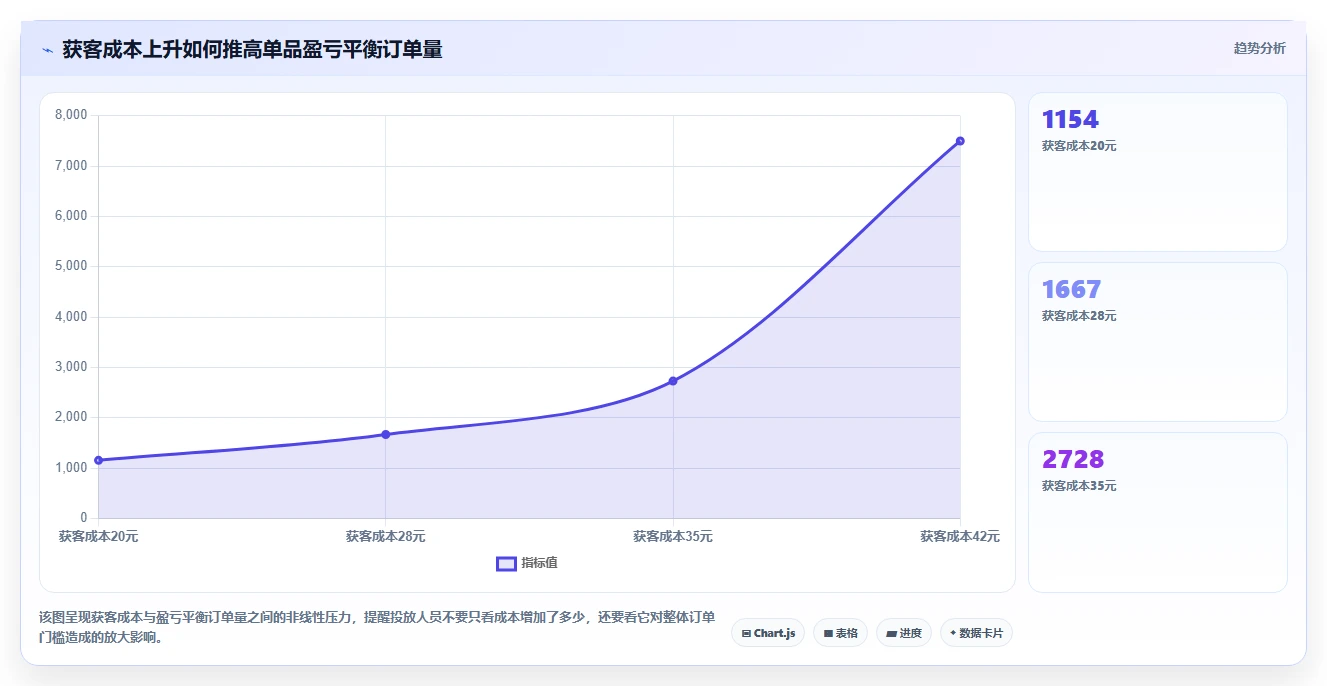This screenshot has height=686, width=1327.
Task: Open the 2728 stat card
Action: (1157, 512)
